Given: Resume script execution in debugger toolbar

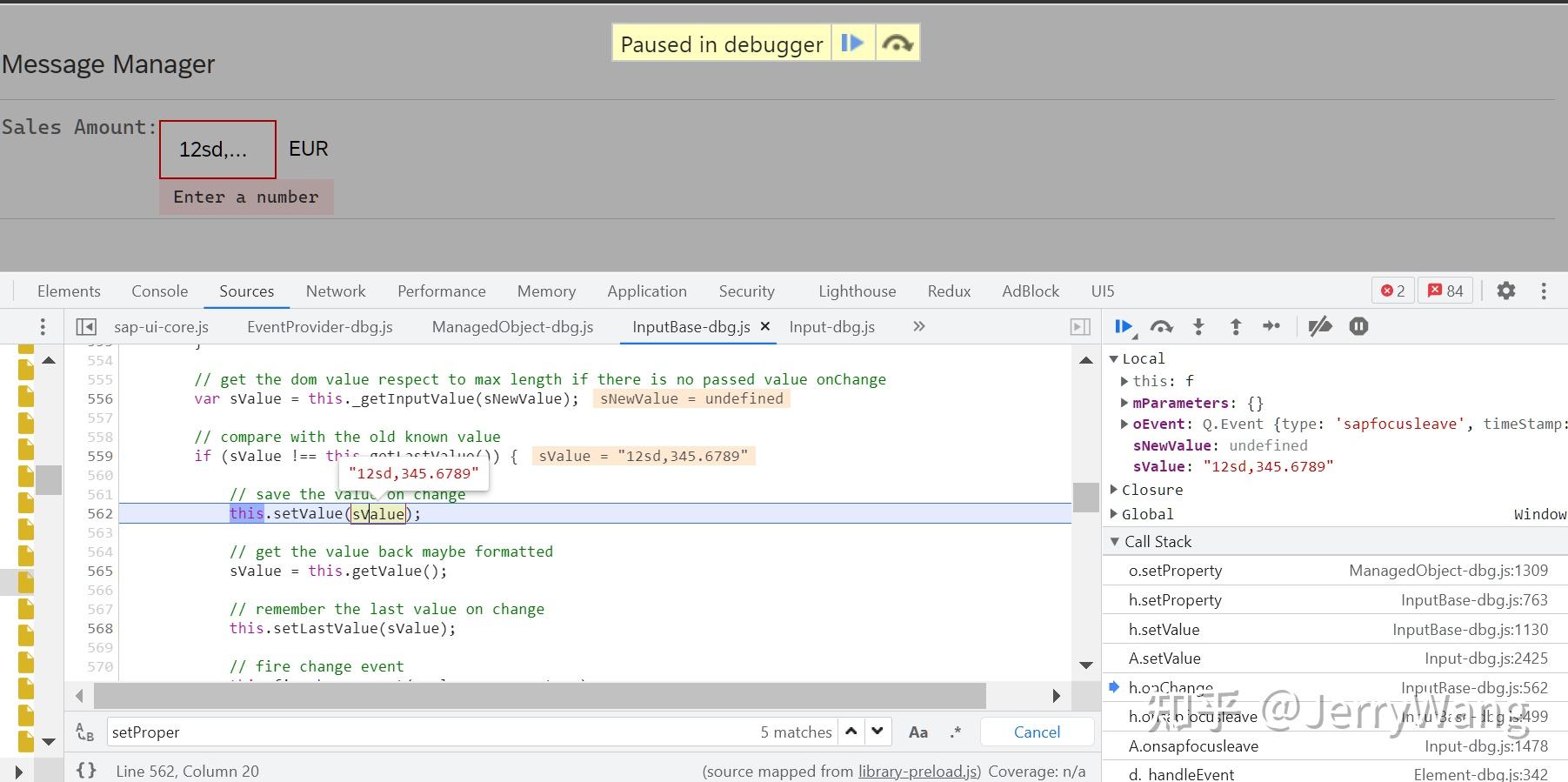Looking at the screenshot, I should coord(1123,327).
